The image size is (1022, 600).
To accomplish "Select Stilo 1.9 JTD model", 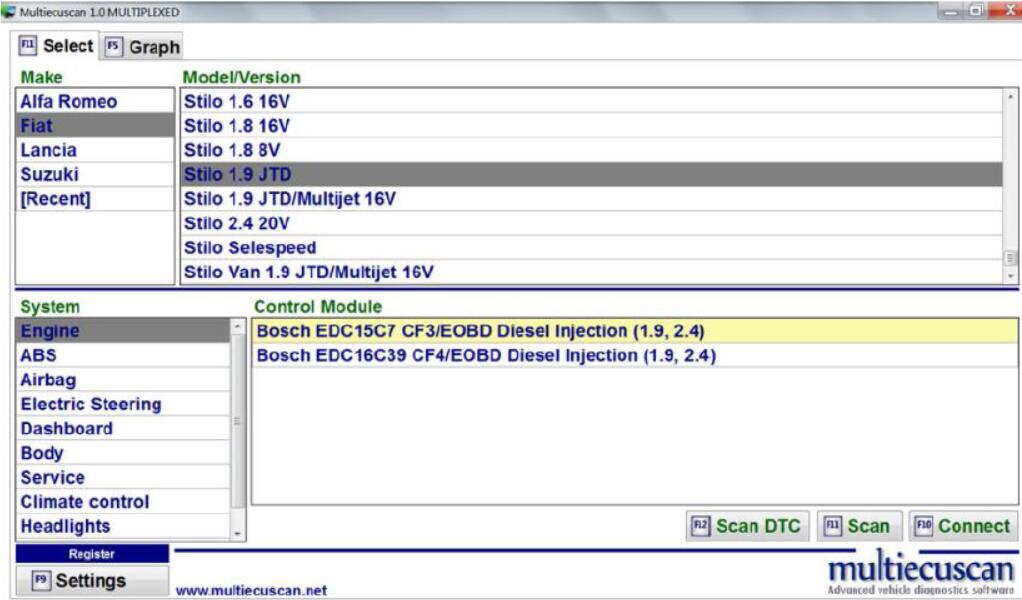I will tap(592, 175).
